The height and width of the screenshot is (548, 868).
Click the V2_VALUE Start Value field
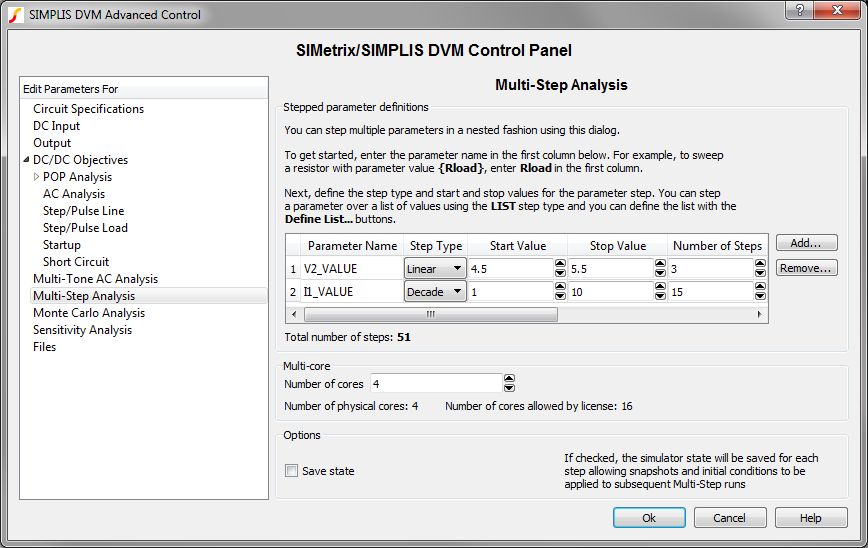pyautogui.click(x=509, y=269)
